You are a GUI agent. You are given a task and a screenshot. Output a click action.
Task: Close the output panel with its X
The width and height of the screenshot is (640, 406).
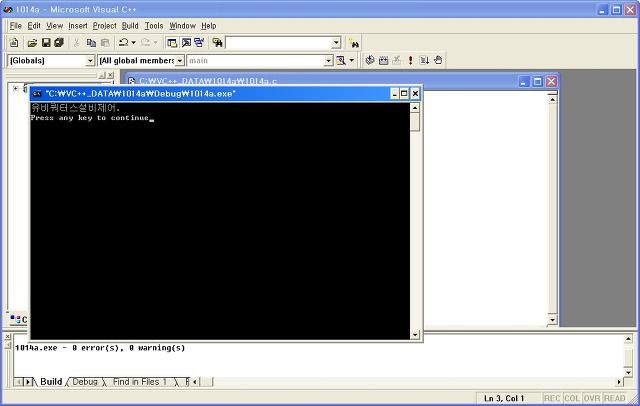coord(7,337)
